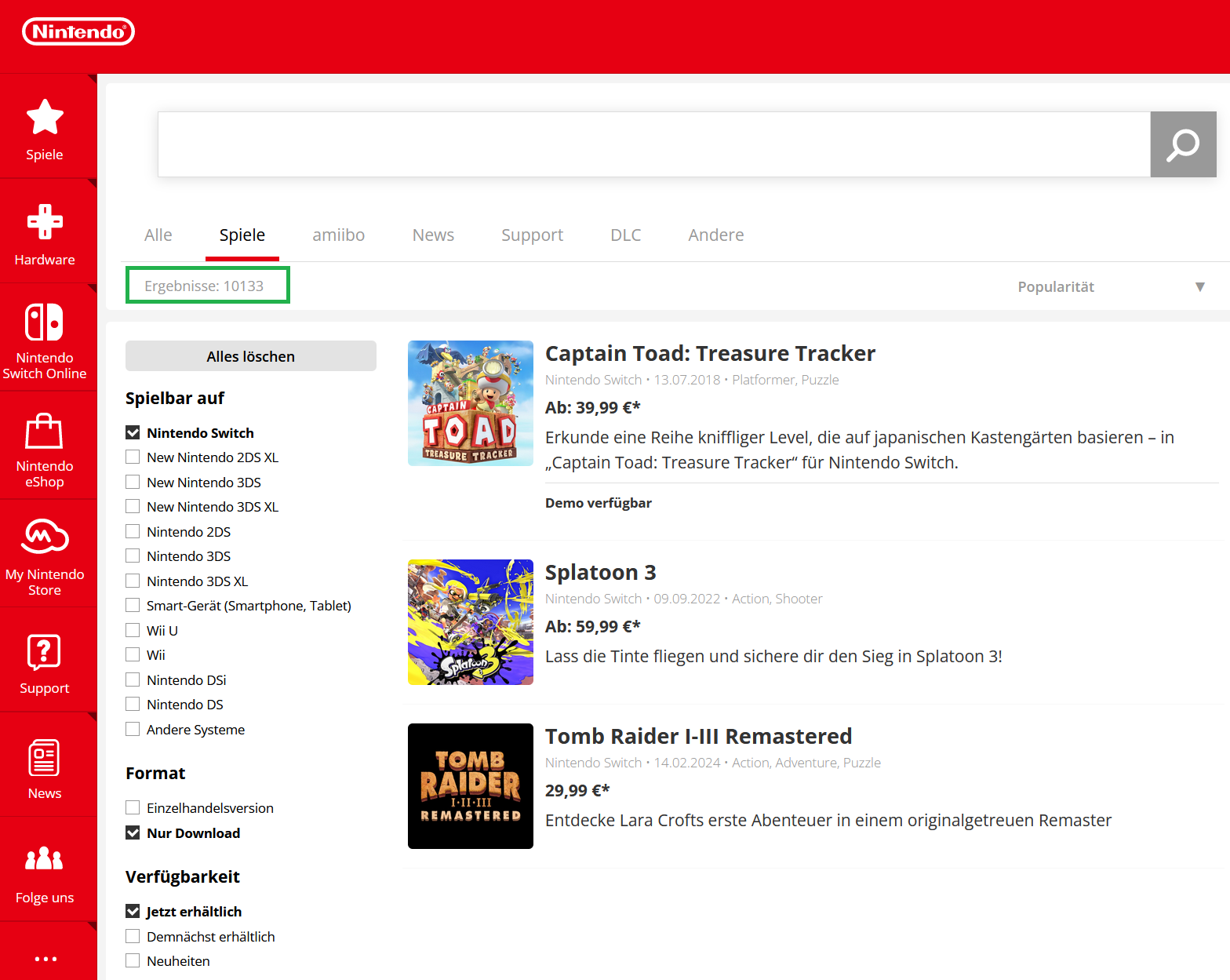
Task: Switch to the Alle tab
Action: 158,235
